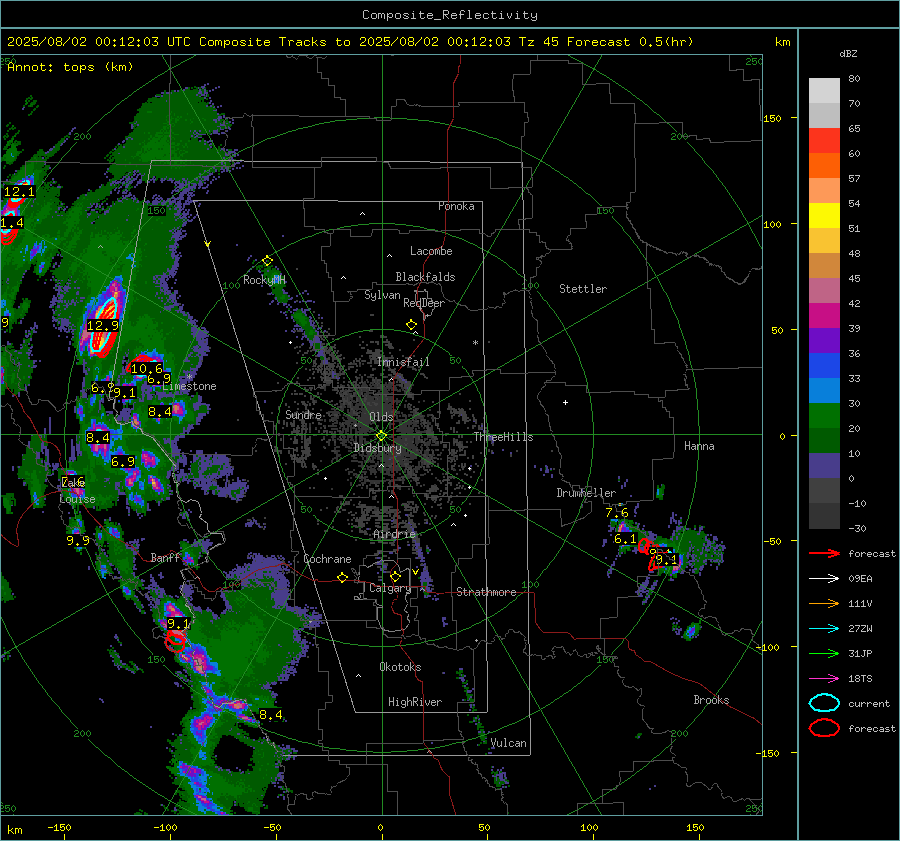Select the 10.6 storm top label

(x=146, y=369)
